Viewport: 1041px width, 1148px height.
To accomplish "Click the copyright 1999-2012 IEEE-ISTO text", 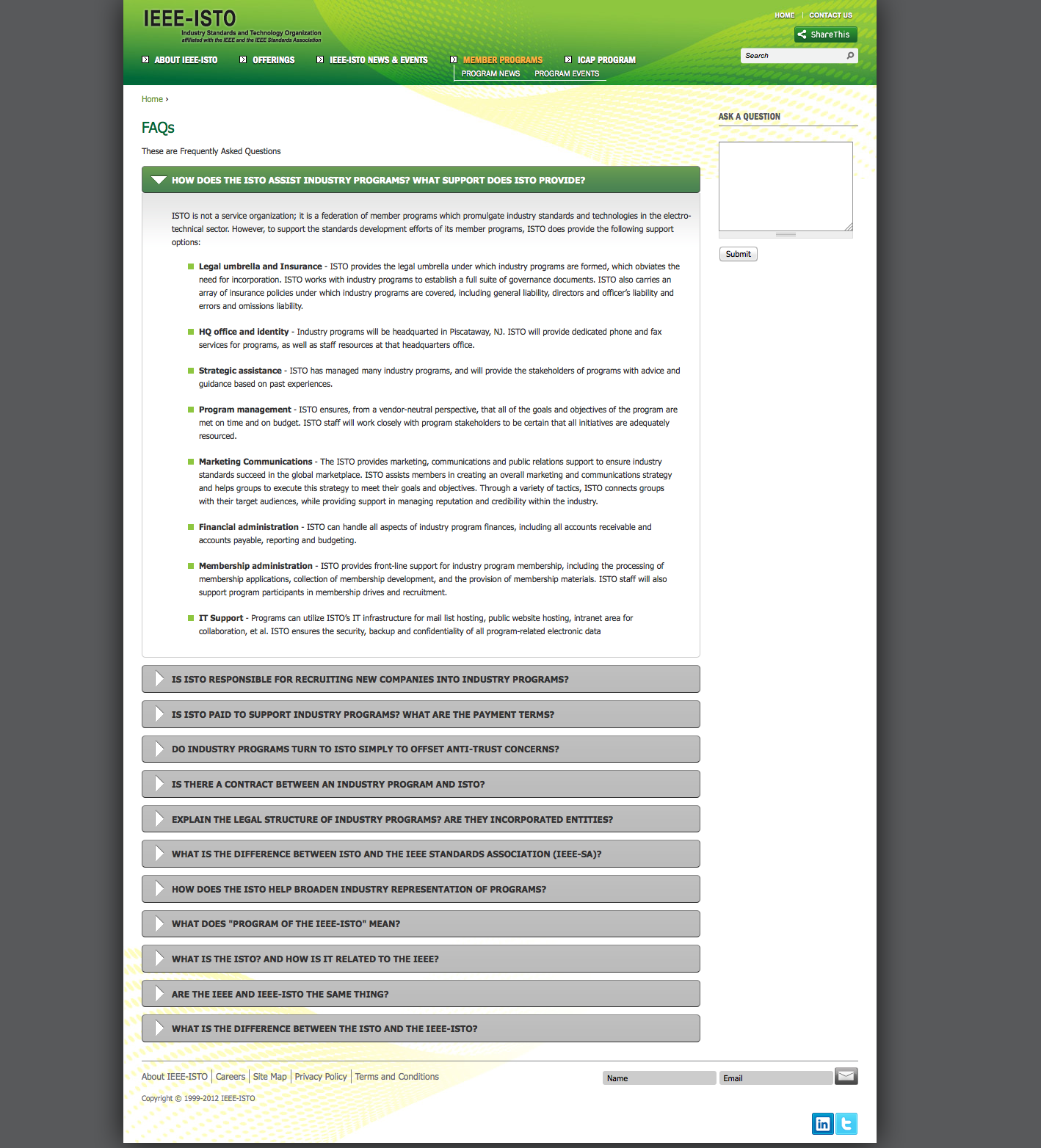I will point(198,1099).
